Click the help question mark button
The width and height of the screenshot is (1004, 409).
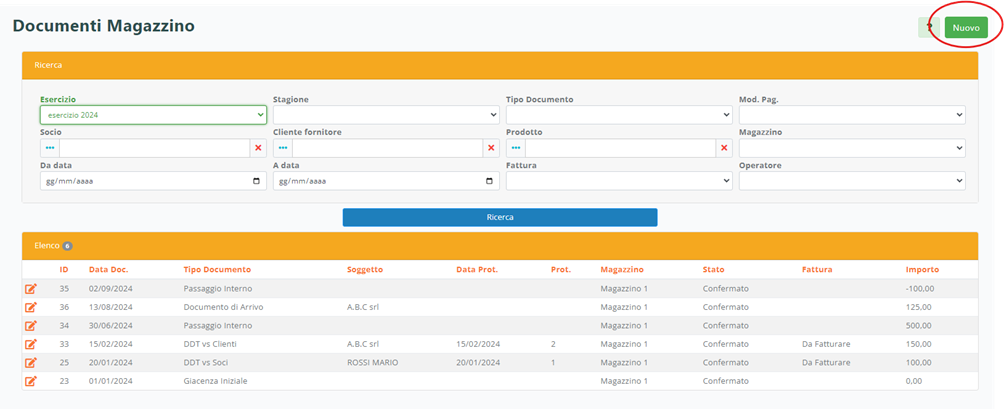tap(928, 28)
